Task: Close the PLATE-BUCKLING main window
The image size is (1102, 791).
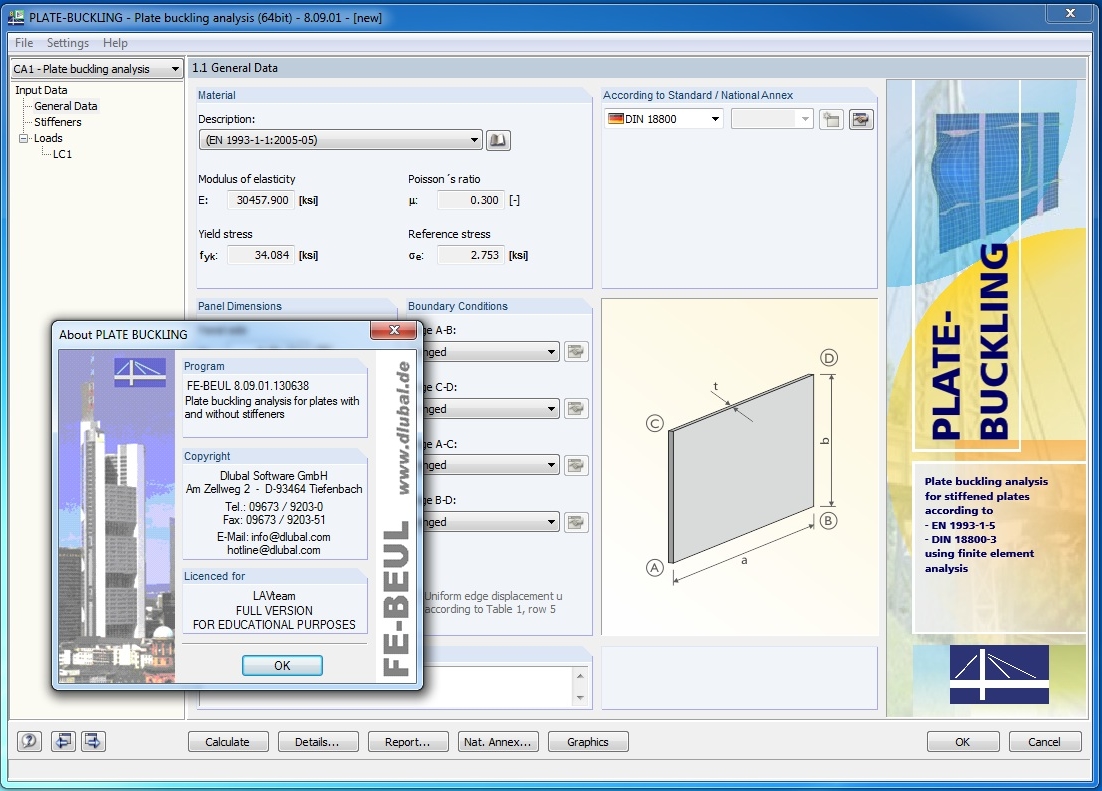Action: pyautogui.click(x=1070, y=13)
